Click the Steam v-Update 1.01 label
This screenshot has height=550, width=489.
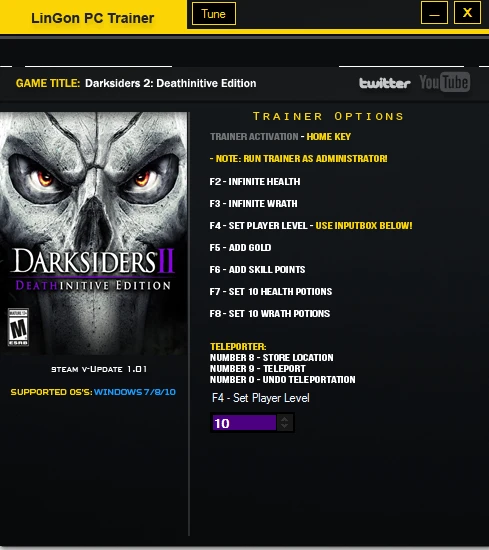[x=99, y=369]
